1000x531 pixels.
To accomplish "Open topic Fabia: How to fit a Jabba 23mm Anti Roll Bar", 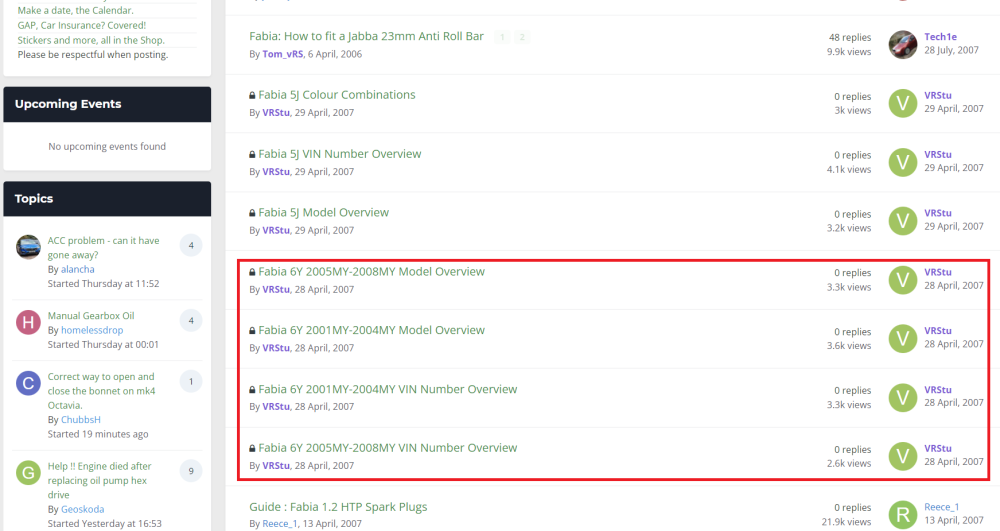I will (x=366, y=36).
